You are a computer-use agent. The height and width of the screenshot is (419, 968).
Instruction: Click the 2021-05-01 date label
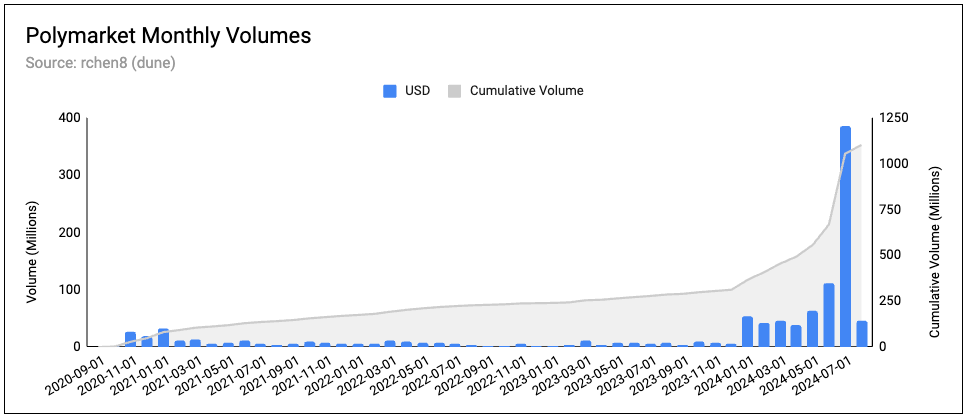204,373
